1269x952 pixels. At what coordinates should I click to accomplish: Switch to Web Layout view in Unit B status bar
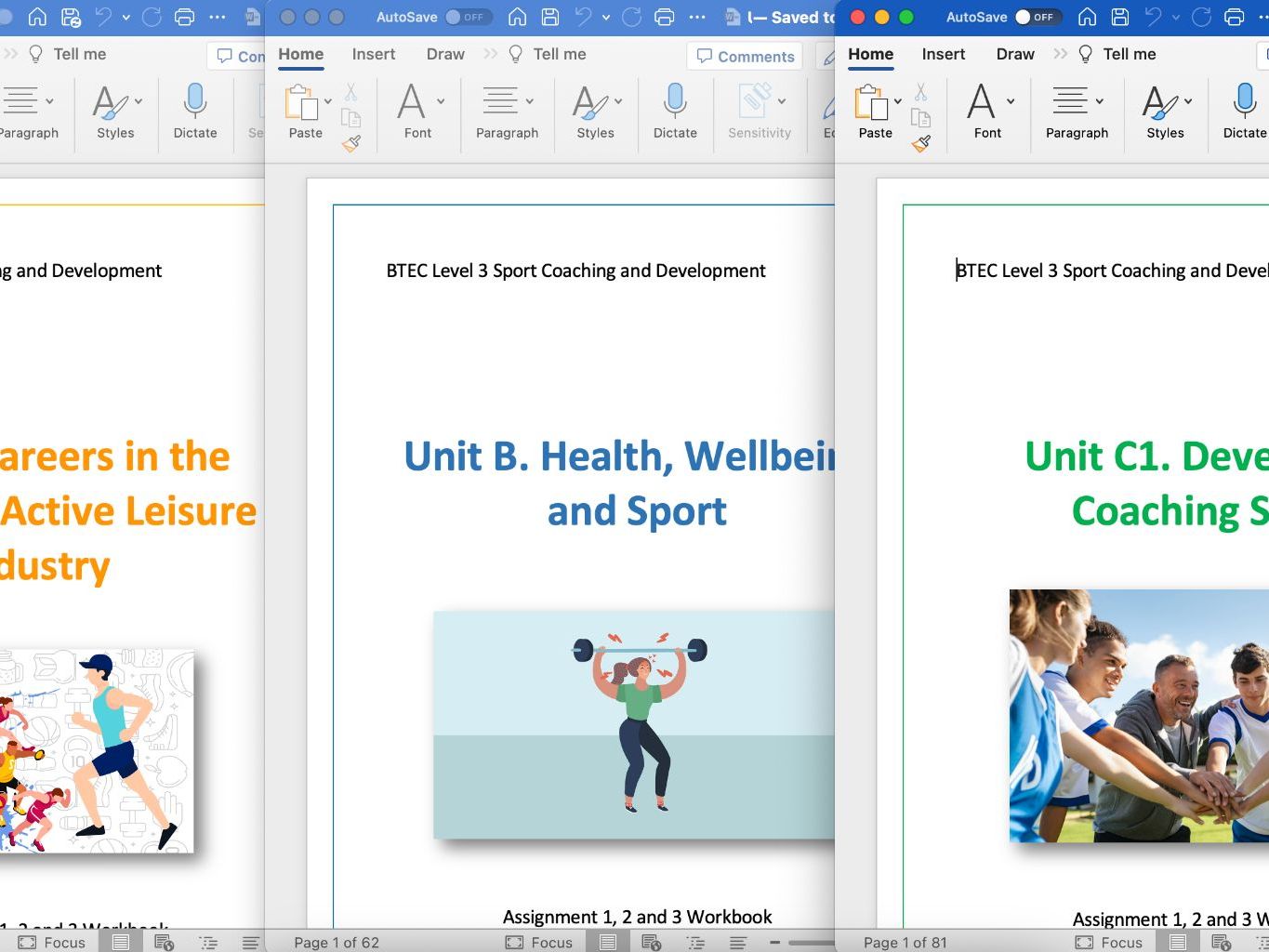[x=651, y=943]
